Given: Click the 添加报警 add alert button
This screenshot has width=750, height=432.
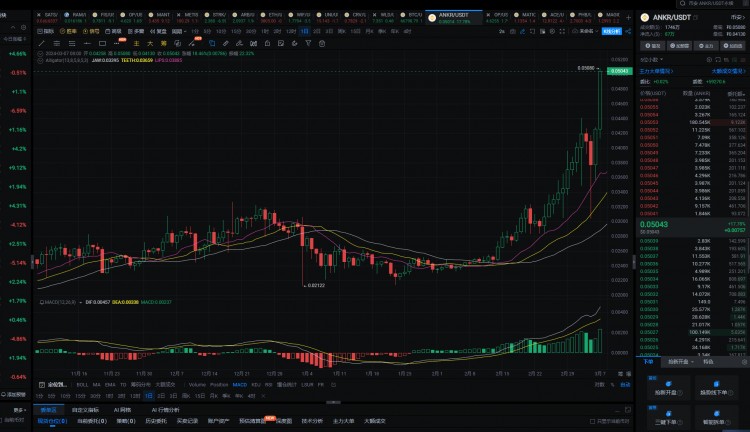Looking at the screenshot, I should [x=13, y=395].
